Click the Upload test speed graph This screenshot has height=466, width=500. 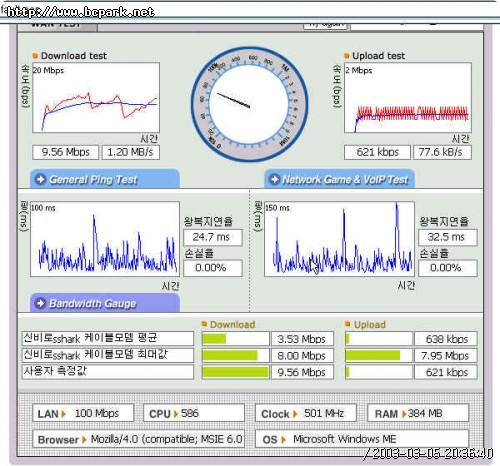click(408, 97)
